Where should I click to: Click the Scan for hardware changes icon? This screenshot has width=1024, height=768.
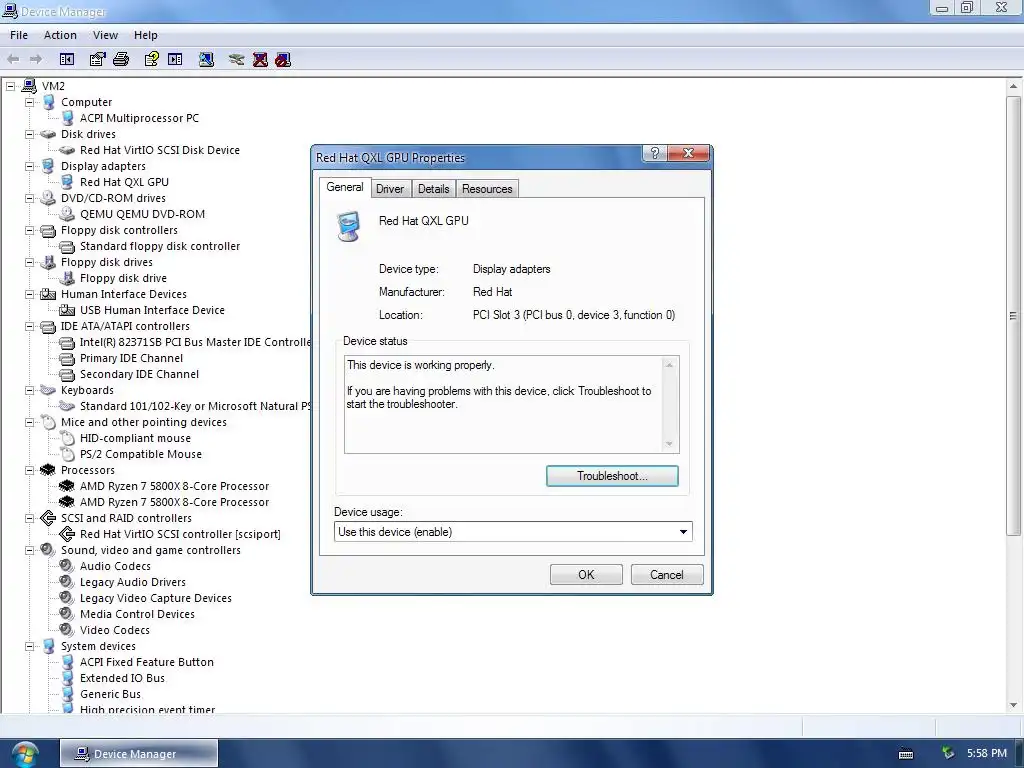coord(206,59)
